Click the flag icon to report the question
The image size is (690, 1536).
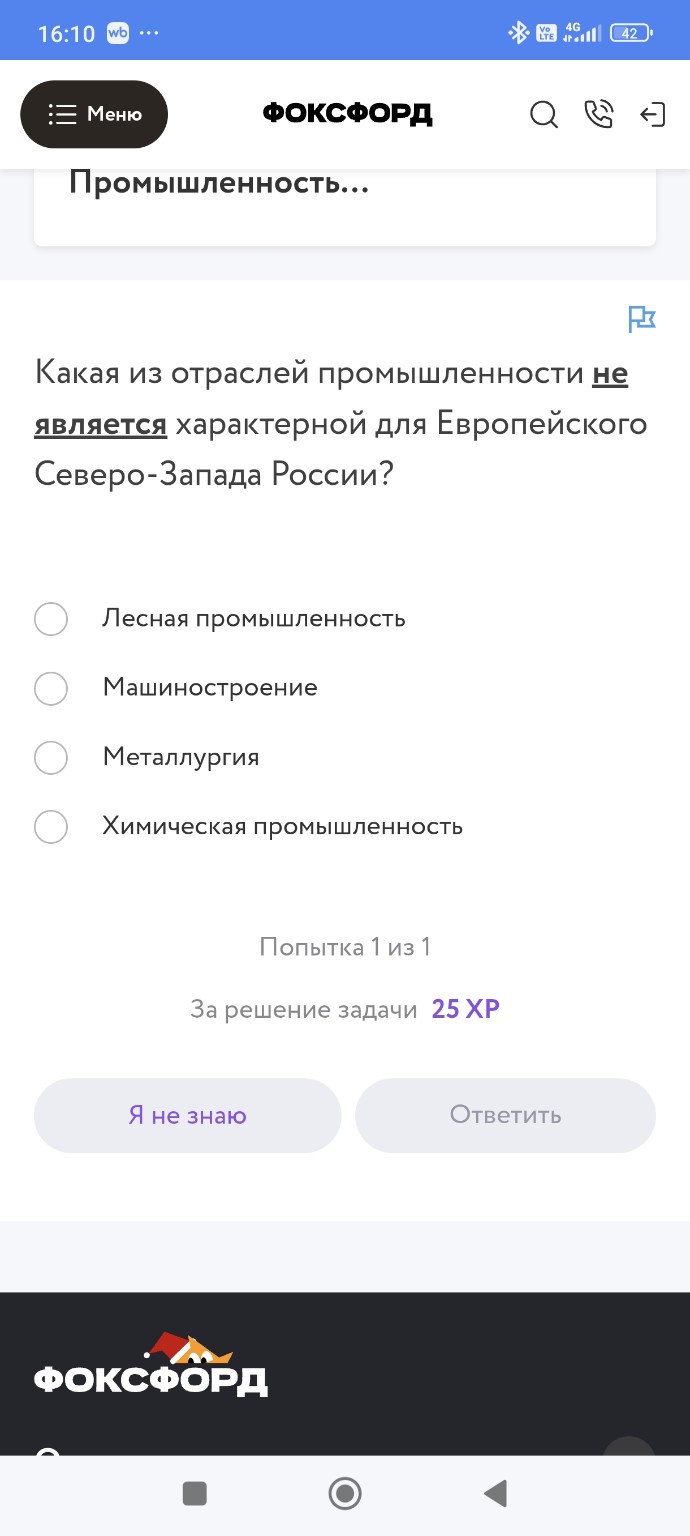[643, 318]
